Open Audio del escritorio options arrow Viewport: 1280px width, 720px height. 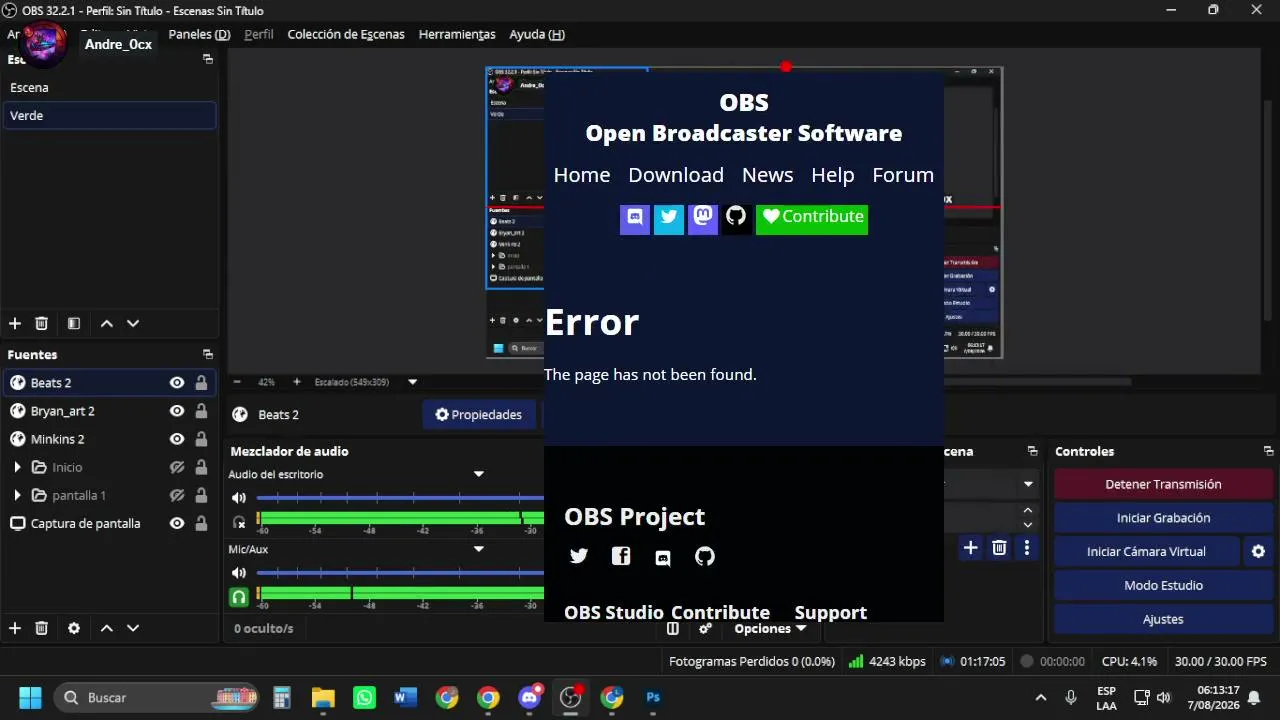point(478,474)
